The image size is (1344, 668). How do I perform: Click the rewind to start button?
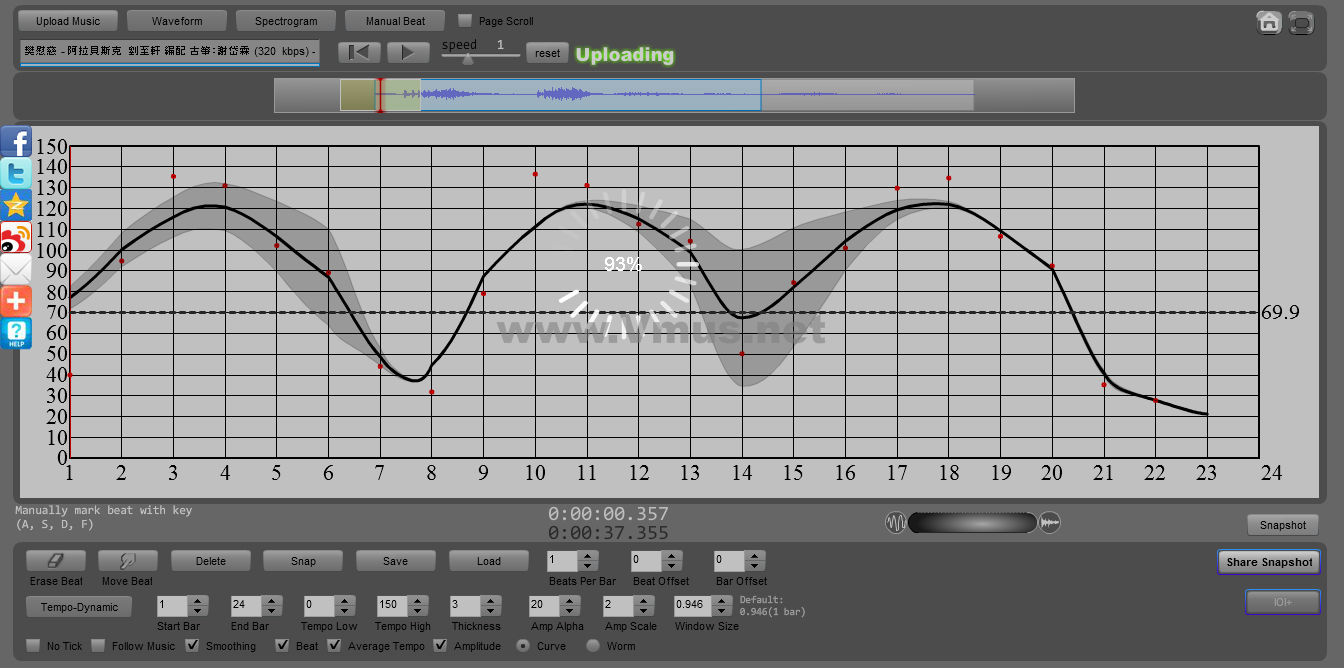coord(359,53)
